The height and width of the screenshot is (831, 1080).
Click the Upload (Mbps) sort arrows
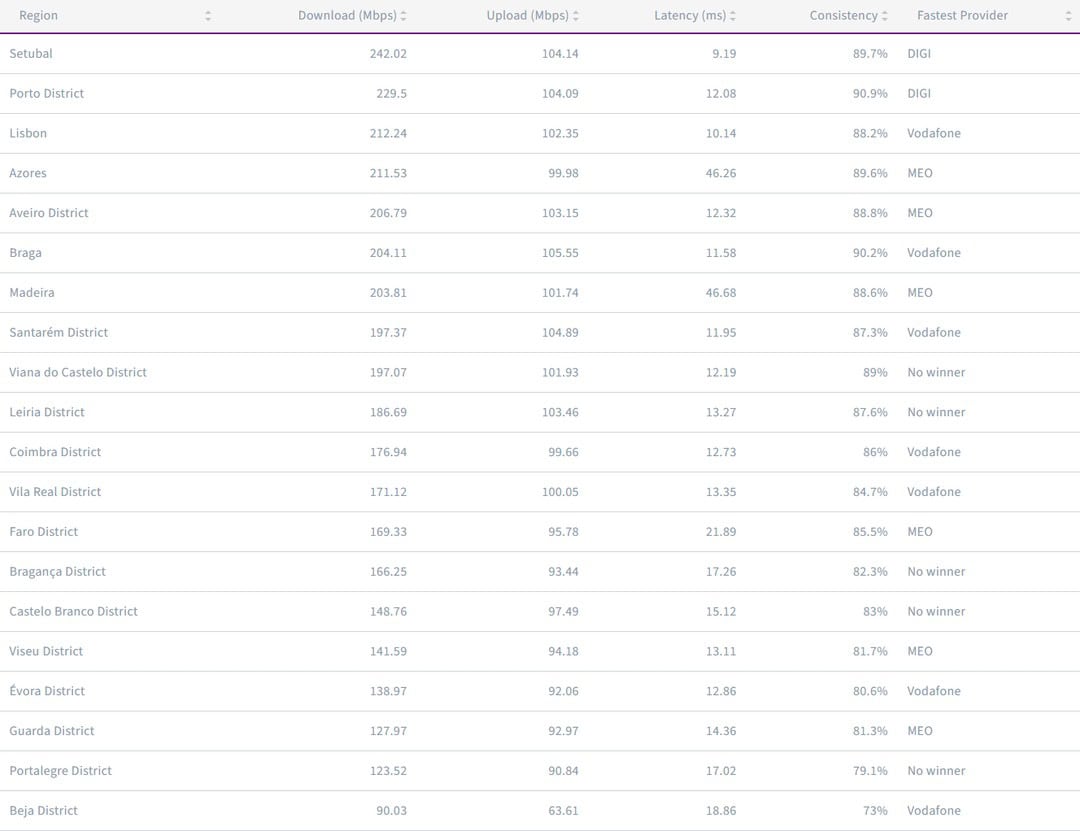coord(575,16)
